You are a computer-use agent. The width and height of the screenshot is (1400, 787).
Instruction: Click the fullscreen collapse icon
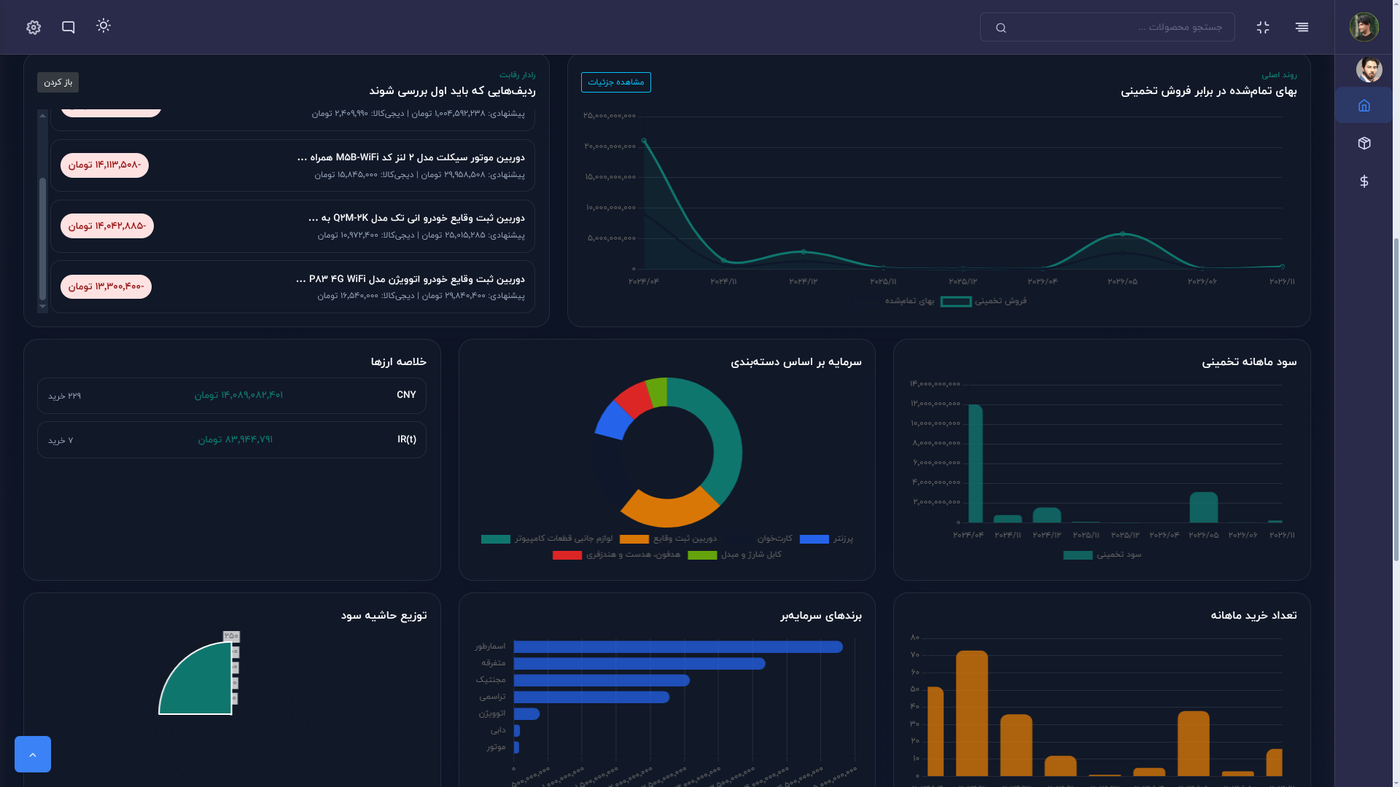(1263, 27)
